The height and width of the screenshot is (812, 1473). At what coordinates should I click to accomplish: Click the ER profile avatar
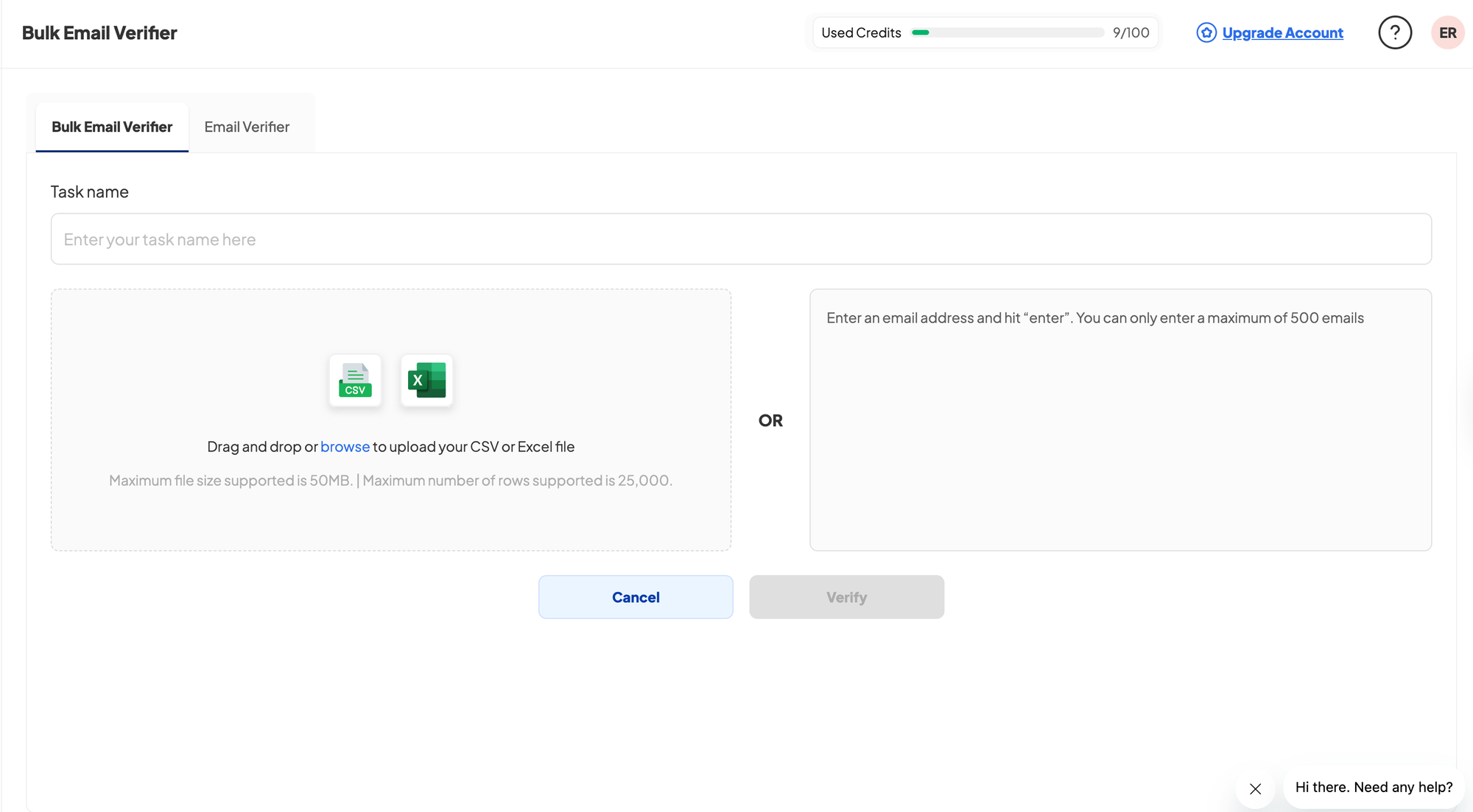pyautogui.click(x=1447, y=32)
